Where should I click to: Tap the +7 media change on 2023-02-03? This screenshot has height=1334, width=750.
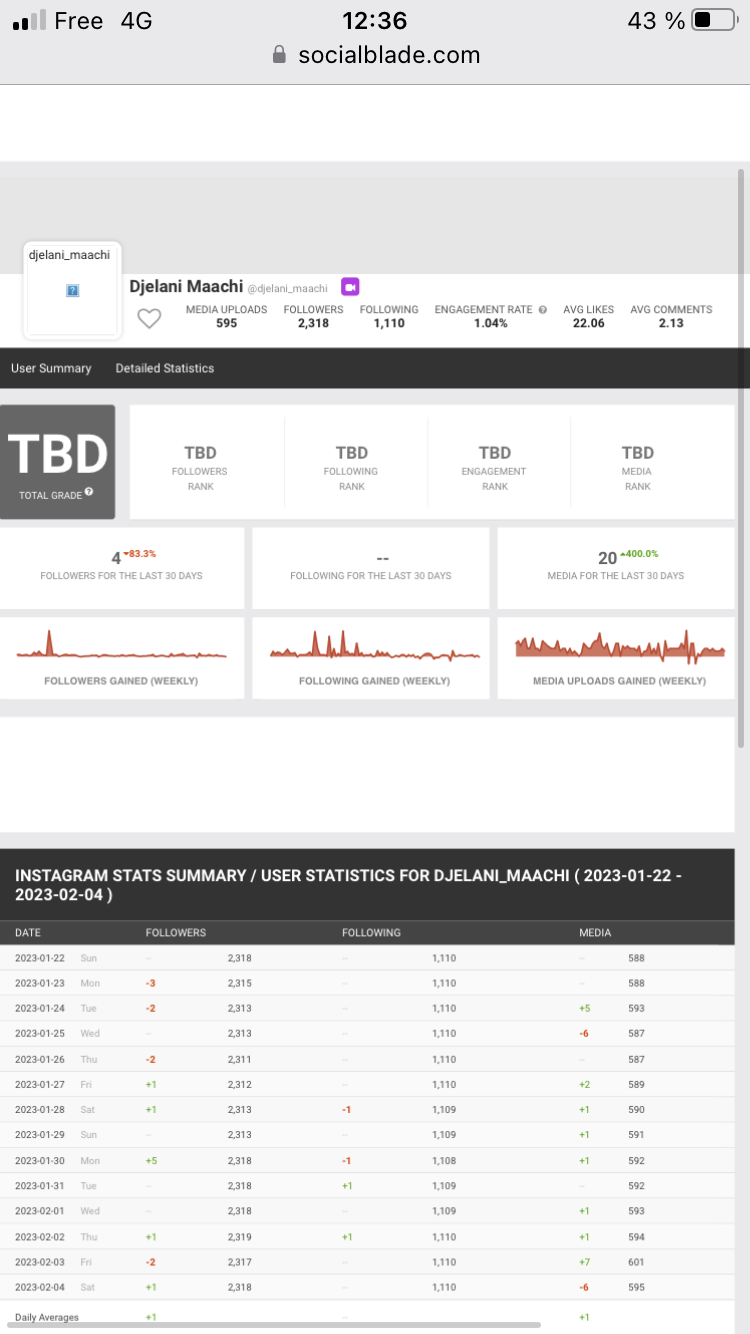coord(585,1263)
